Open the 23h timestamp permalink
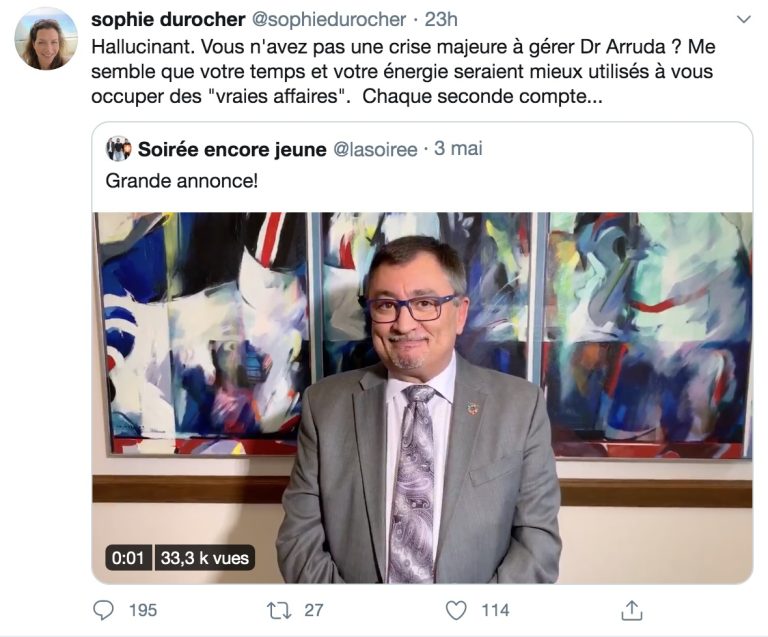This screenshot has height=637, width=768. [441, 20]
